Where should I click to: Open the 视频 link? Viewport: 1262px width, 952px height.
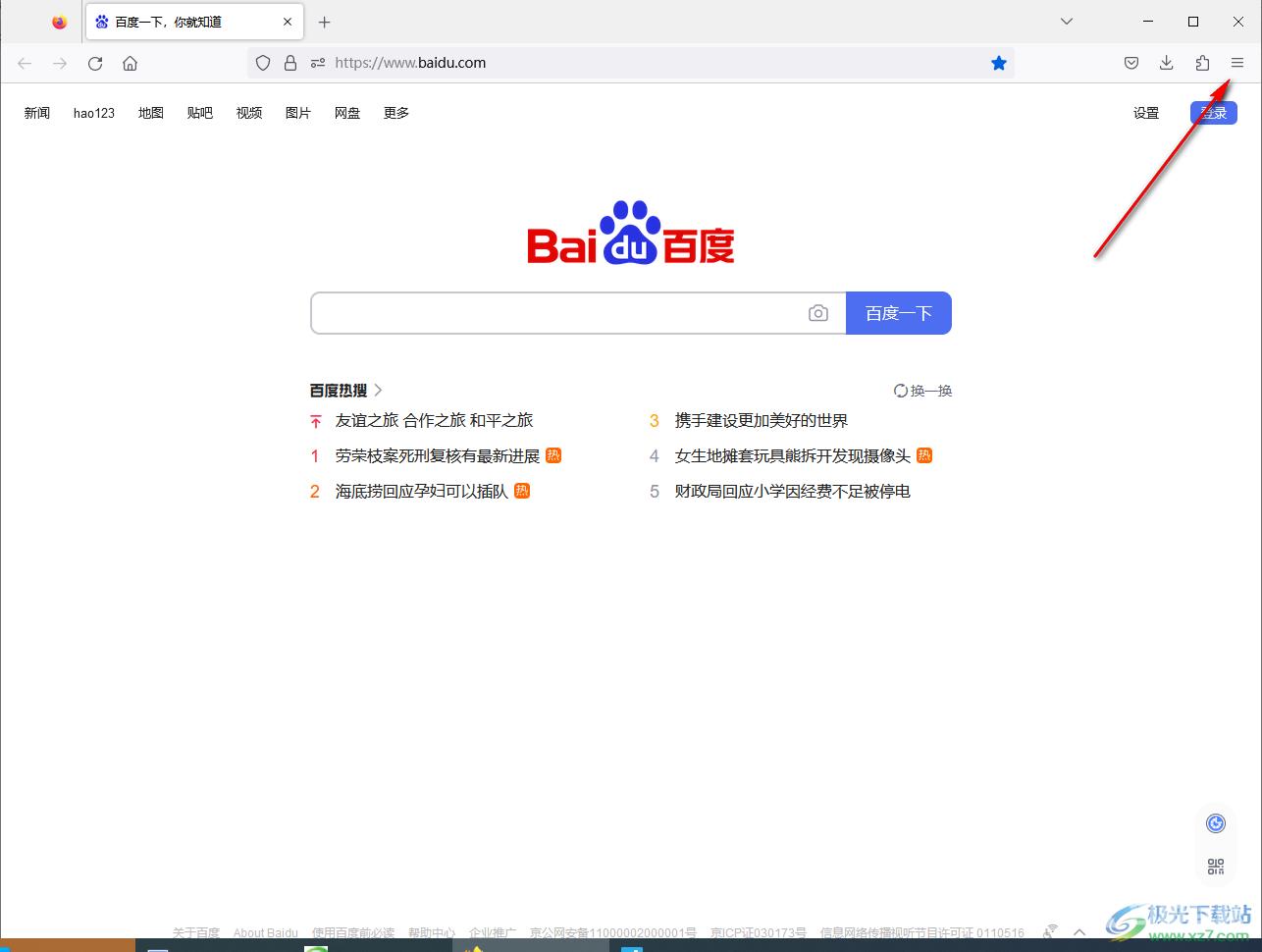(x=249, y=113)
